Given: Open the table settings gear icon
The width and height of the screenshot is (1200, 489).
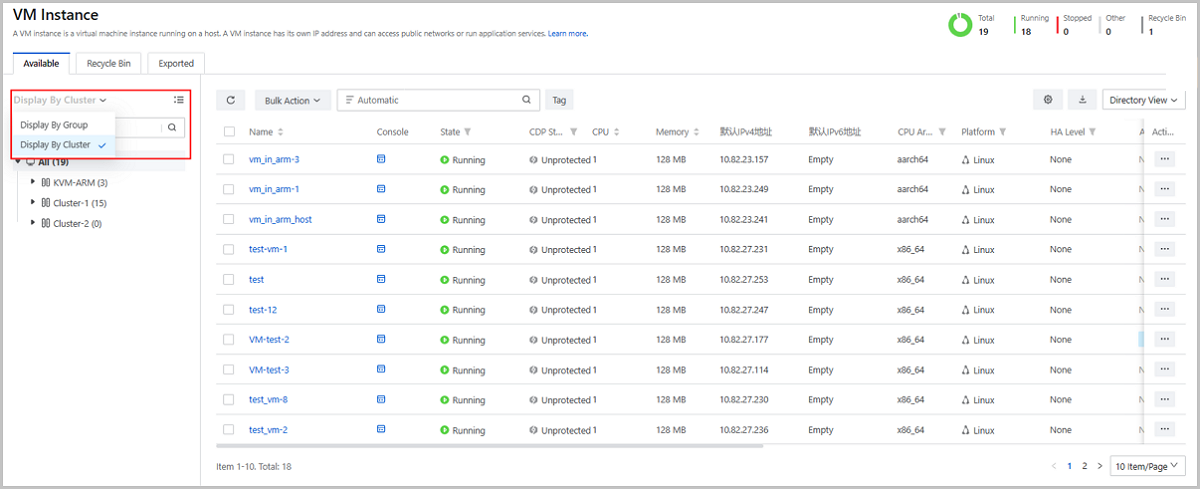Looking at the screenshot, I should (x=1048, y=100).
